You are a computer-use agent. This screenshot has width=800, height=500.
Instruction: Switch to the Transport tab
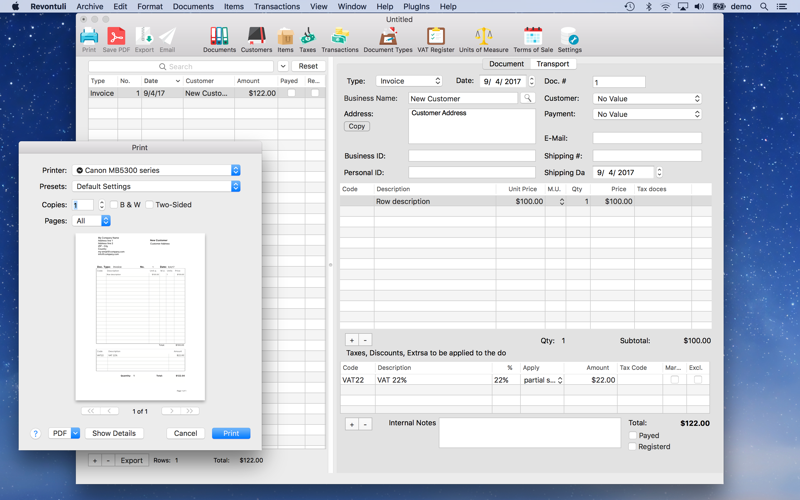pyautogui.click(x=552, y=64)
